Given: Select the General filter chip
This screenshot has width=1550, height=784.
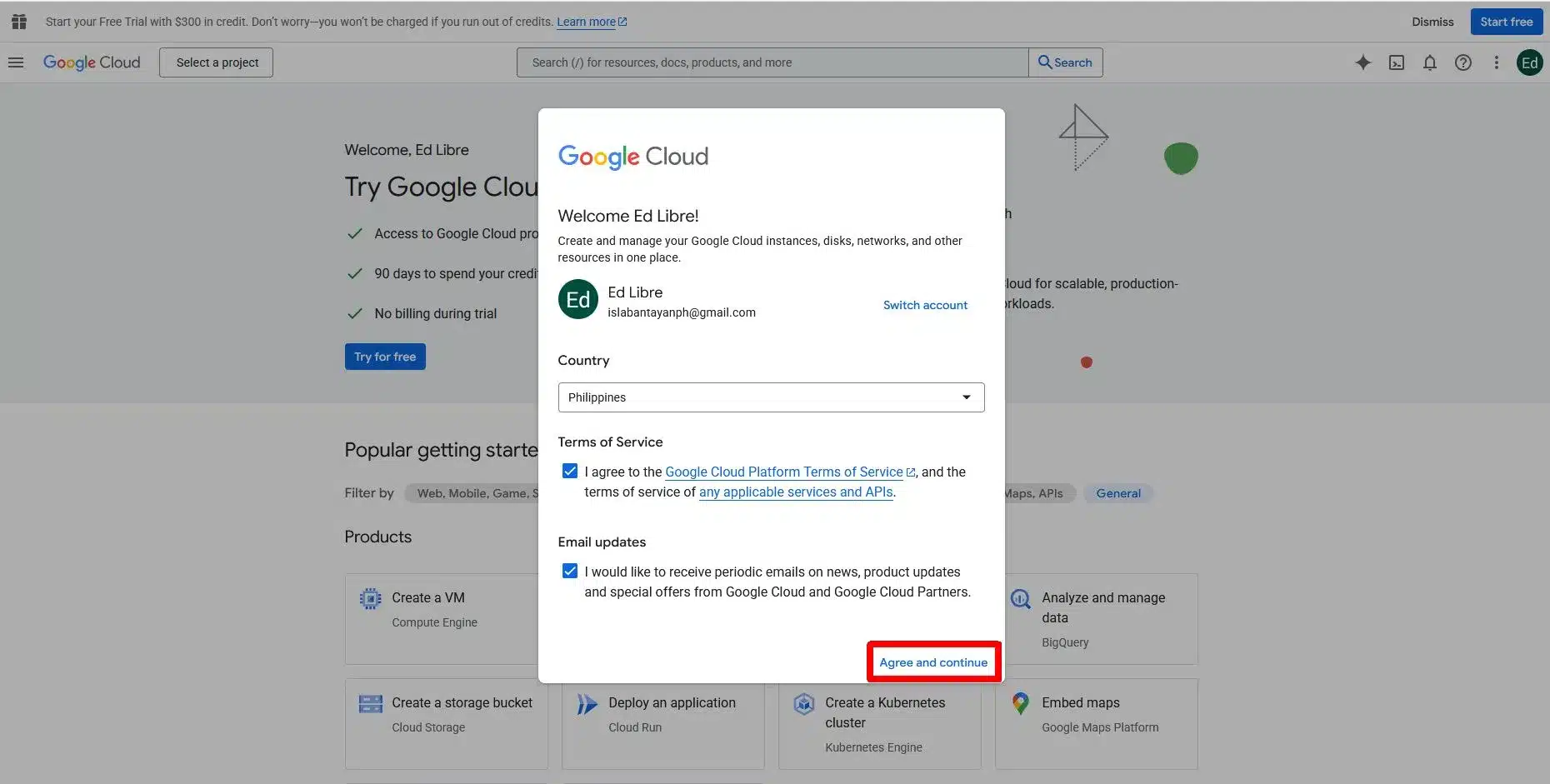Looking at the screenshot, I should [1117, 493].
